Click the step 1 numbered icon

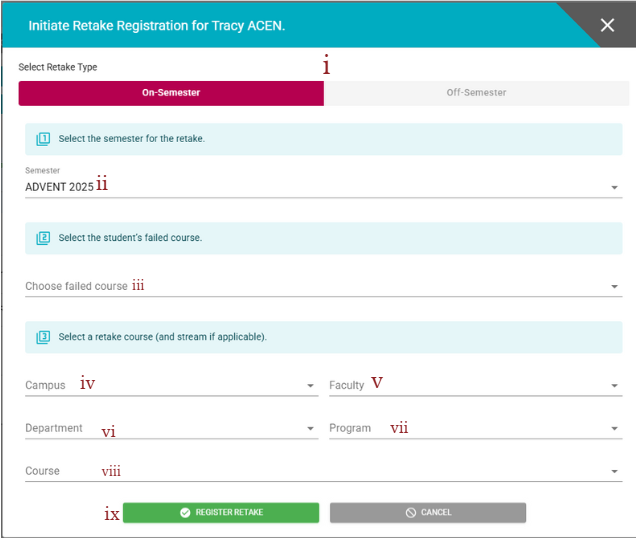43,139
